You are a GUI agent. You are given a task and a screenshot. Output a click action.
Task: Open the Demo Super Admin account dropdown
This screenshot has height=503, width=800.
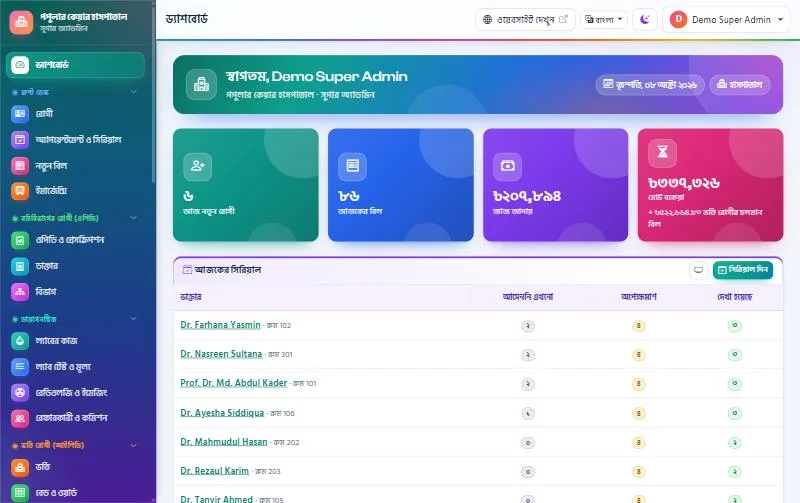(726, 19)
